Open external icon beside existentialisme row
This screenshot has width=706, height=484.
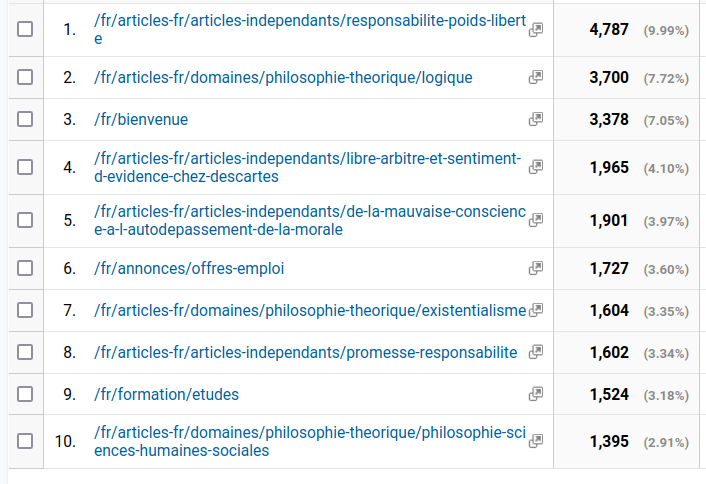535,310
